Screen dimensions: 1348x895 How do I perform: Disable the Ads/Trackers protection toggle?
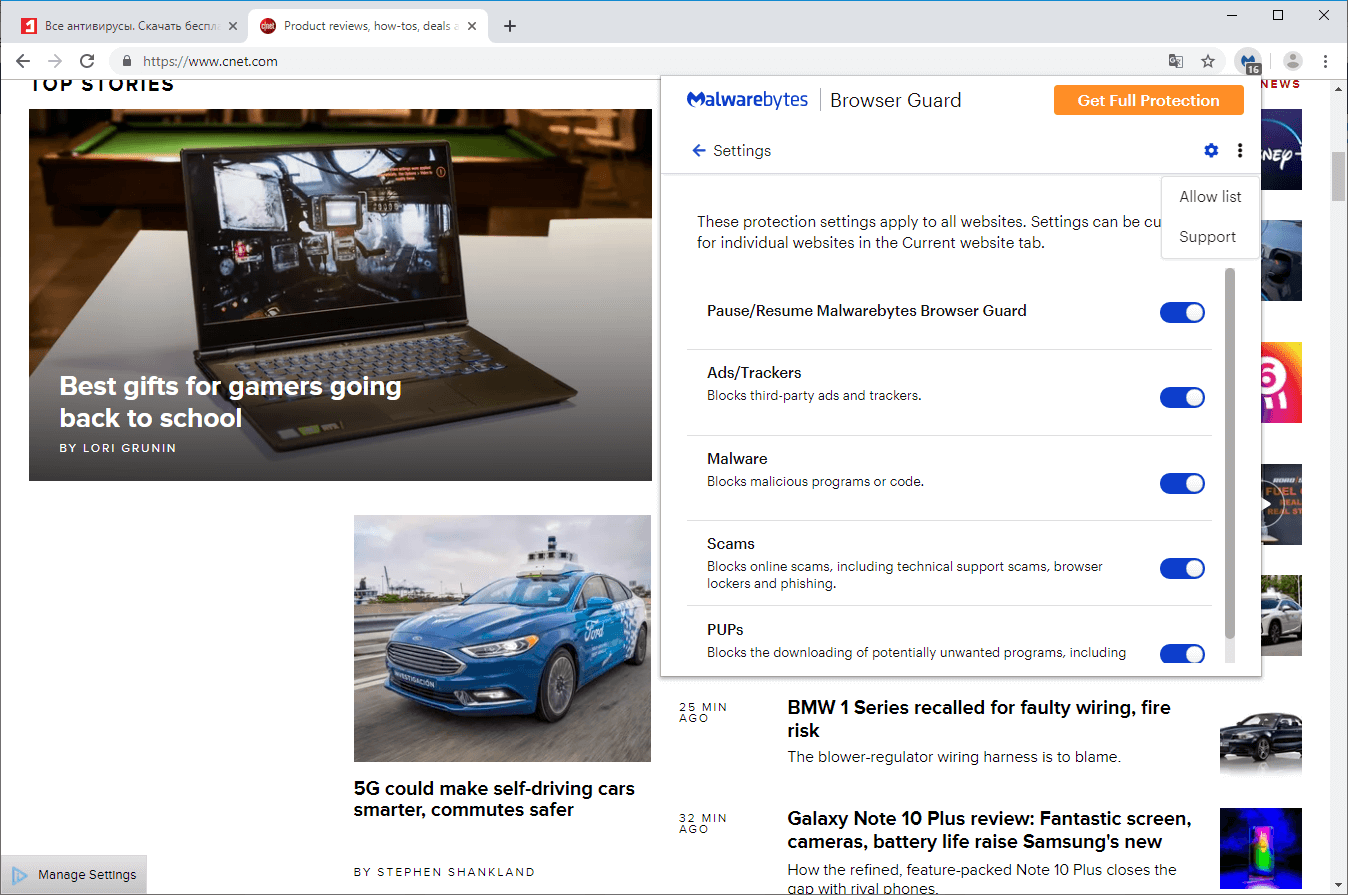(x=1183, y=397)
